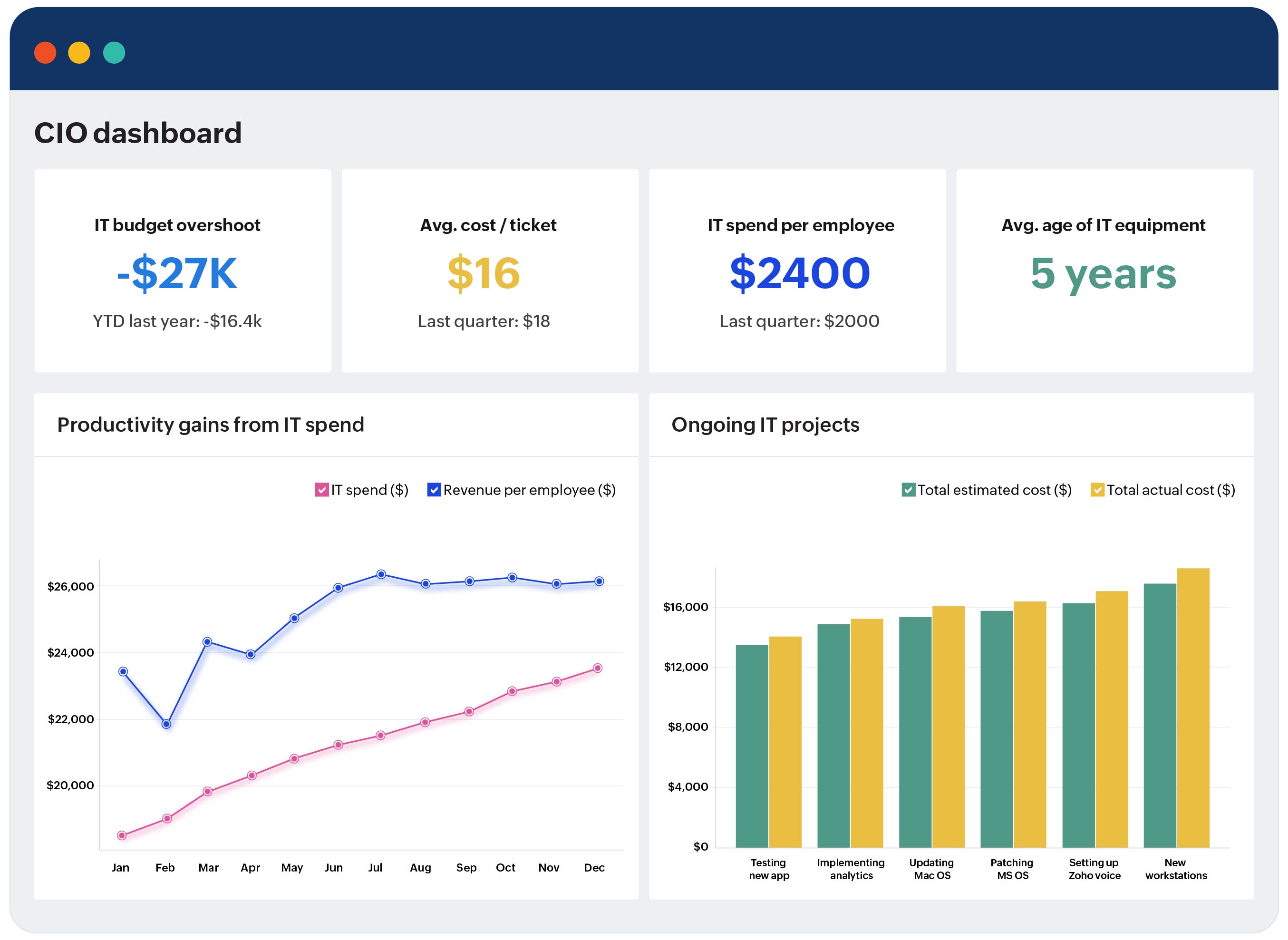
Task: Click February revenue per employee data point
Action: [166, 724]
